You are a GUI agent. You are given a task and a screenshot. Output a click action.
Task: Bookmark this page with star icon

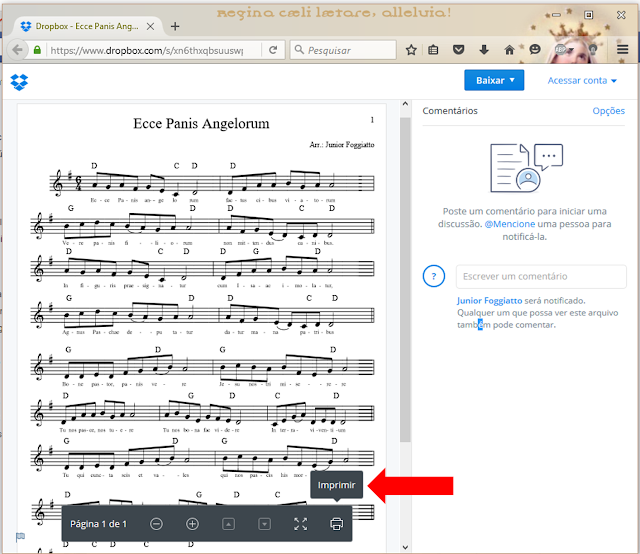pos(411,50)
